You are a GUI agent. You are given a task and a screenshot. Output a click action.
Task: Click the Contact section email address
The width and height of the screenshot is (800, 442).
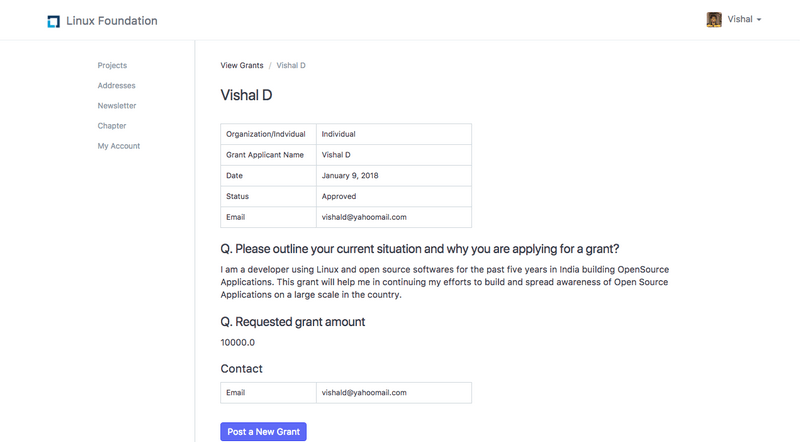(364, 393)
